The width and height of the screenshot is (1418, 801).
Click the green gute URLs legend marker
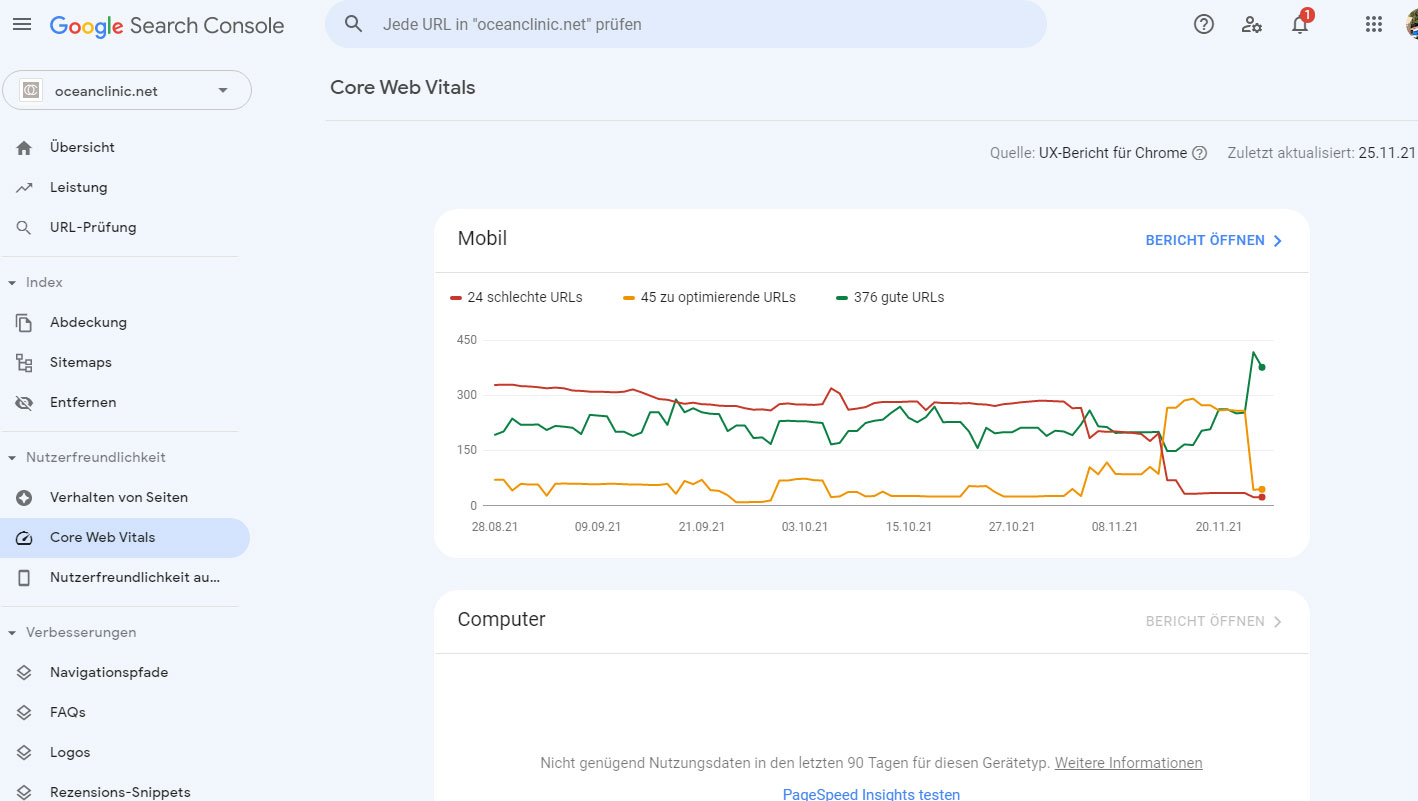tap(842, 298)
